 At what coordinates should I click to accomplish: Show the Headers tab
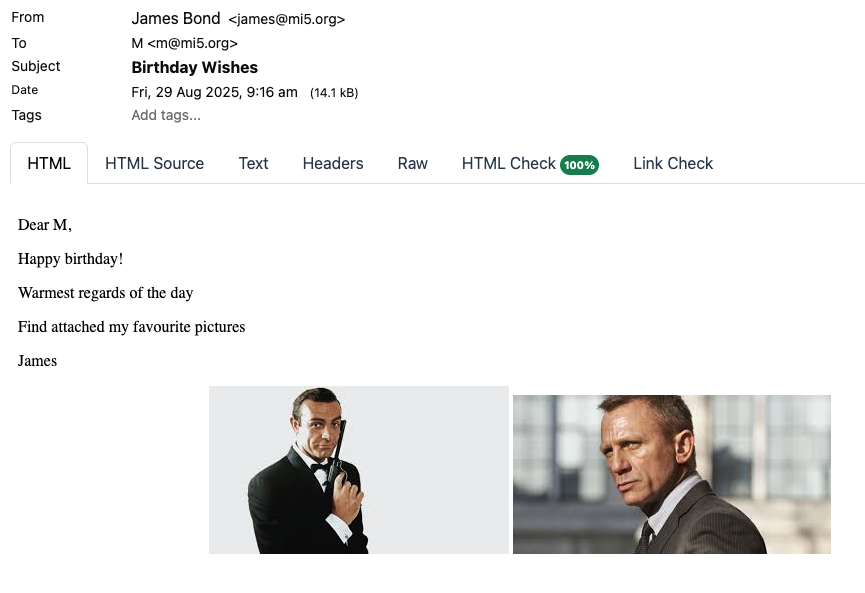[333, 163]
